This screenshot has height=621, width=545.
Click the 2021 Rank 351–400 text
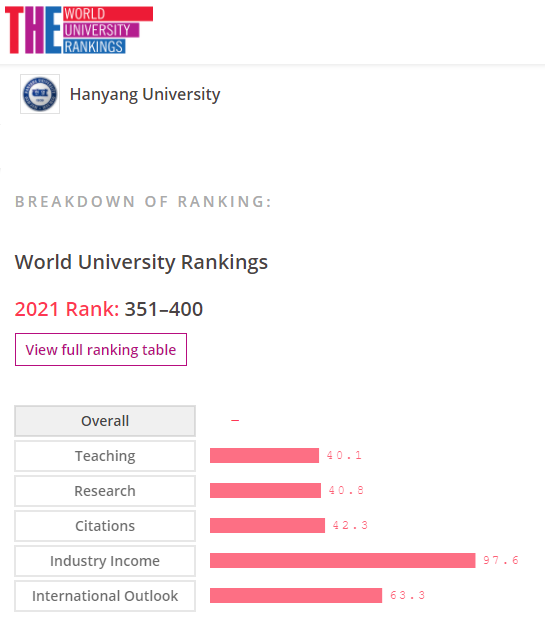[x=109, y=309]
